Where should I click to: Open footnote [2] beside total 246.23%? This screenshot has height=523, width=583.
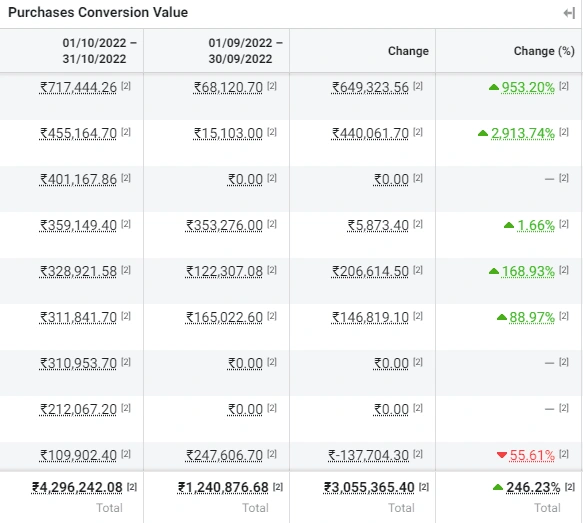coord(570,487)
